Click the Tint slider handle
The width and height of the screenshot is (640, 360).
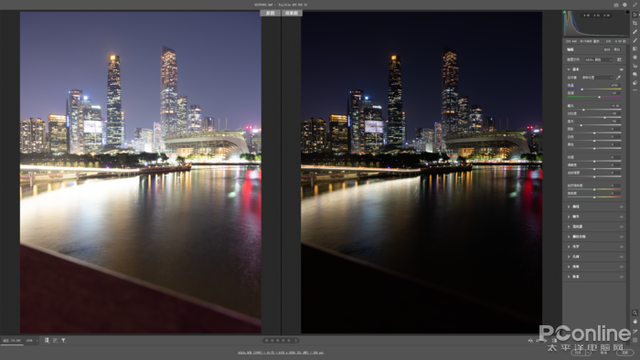click(x=599, y=97)
